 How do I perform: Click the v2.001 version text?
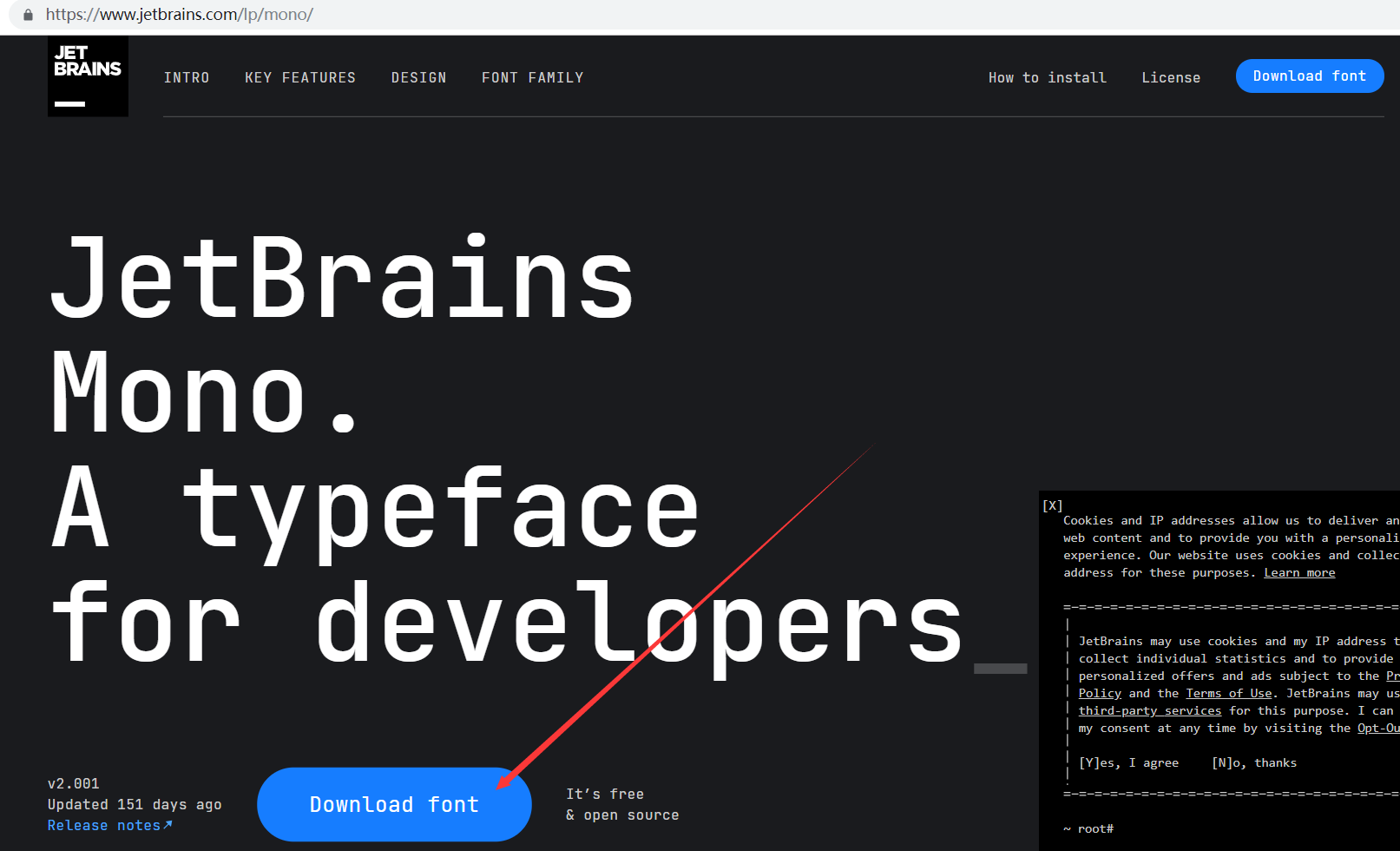pos(74,784)
